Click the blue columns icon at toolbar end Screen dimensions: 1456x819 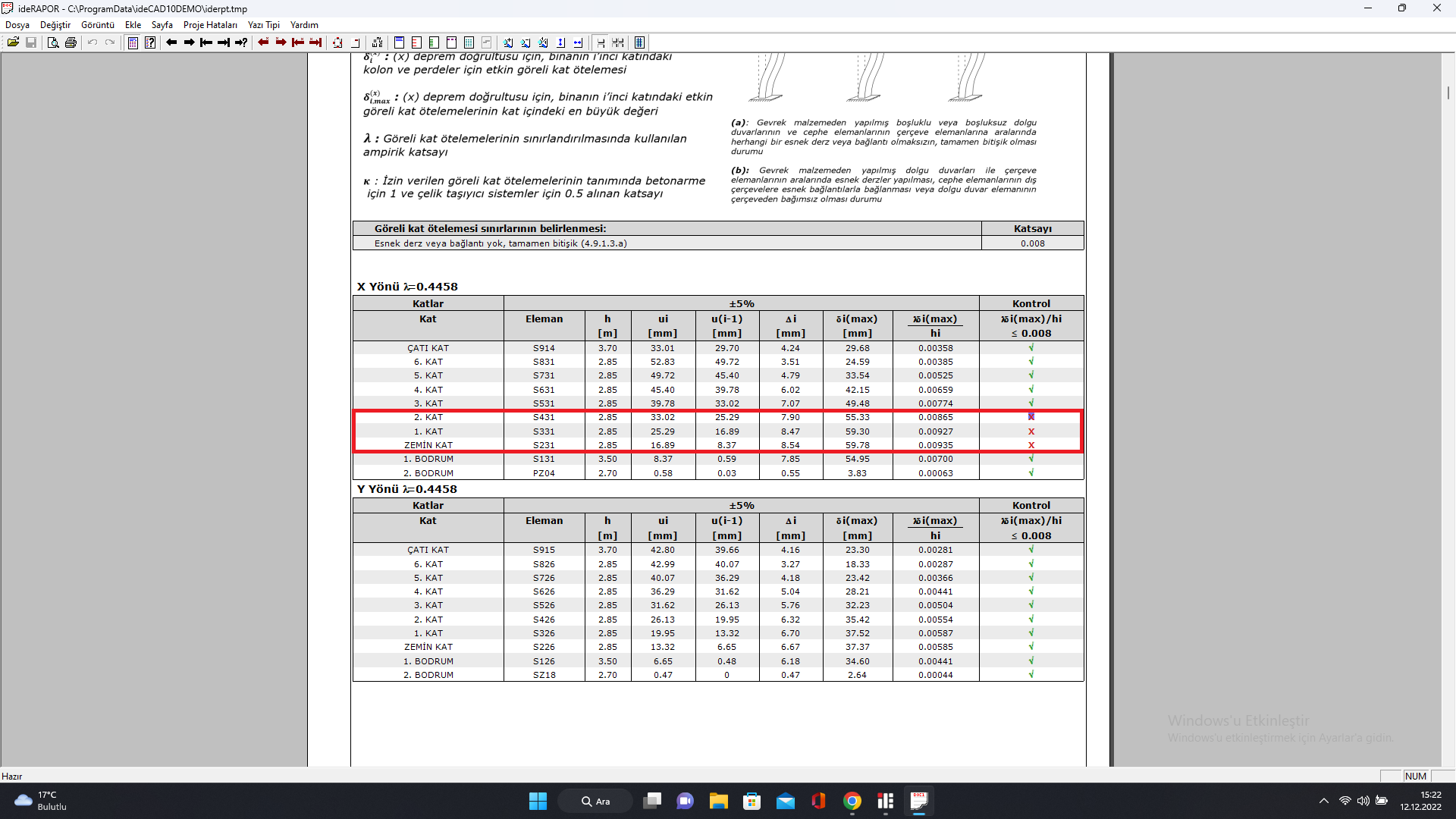(x=640, y=42)
